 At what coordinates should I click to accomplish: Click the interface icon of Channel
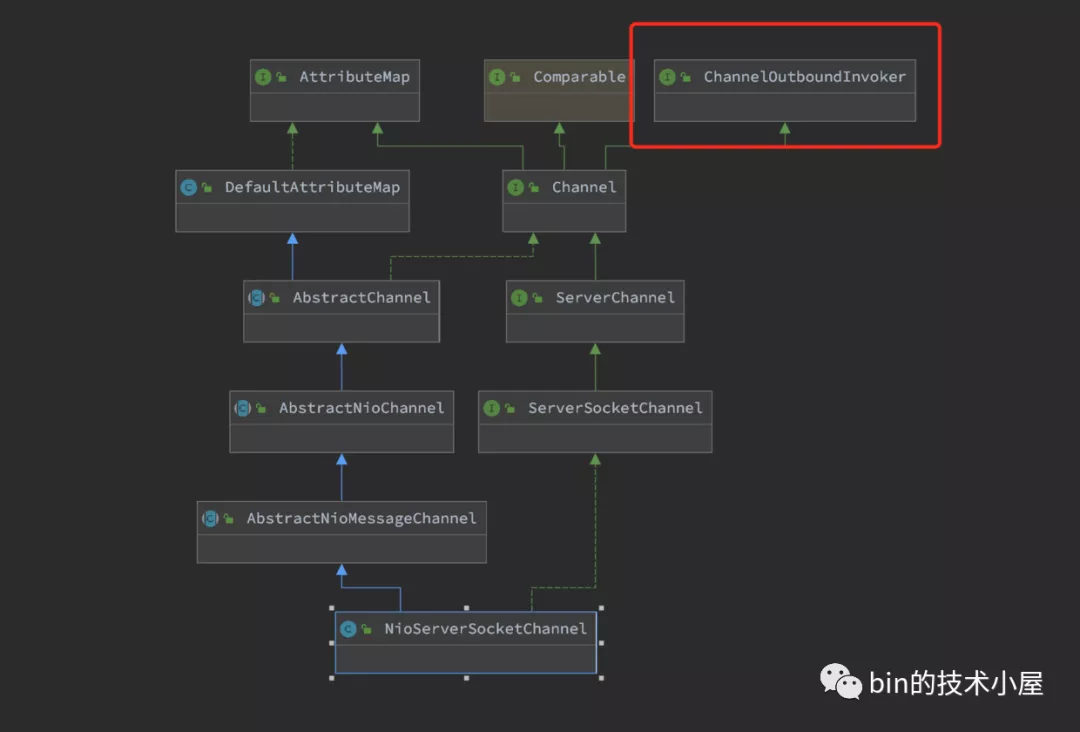tap(515, 187)
